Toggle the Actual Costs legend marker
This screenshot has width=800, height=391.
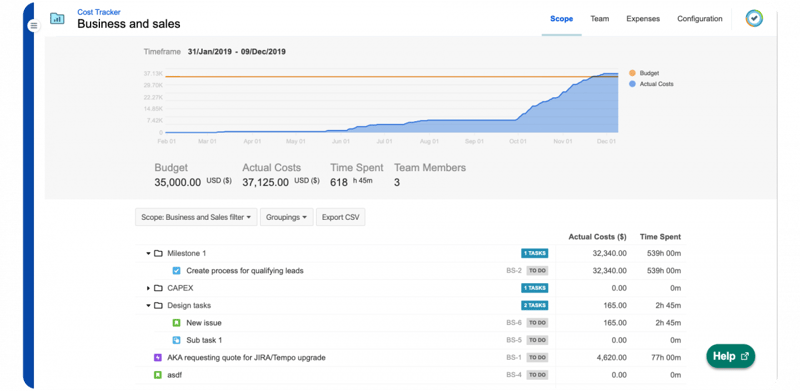pyautogui.click(x=633, y=84)
